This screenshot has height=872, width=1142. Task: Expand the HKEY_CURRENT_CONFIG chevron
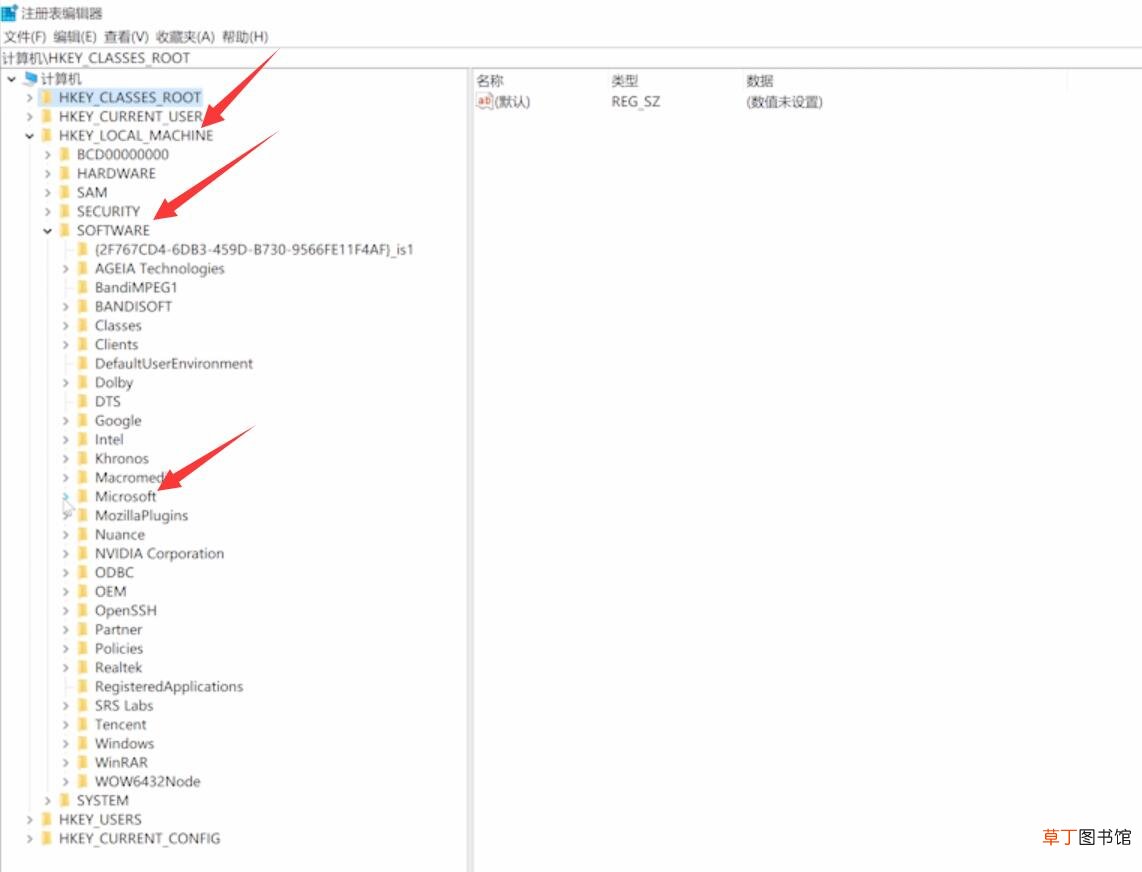click(29, 838)
